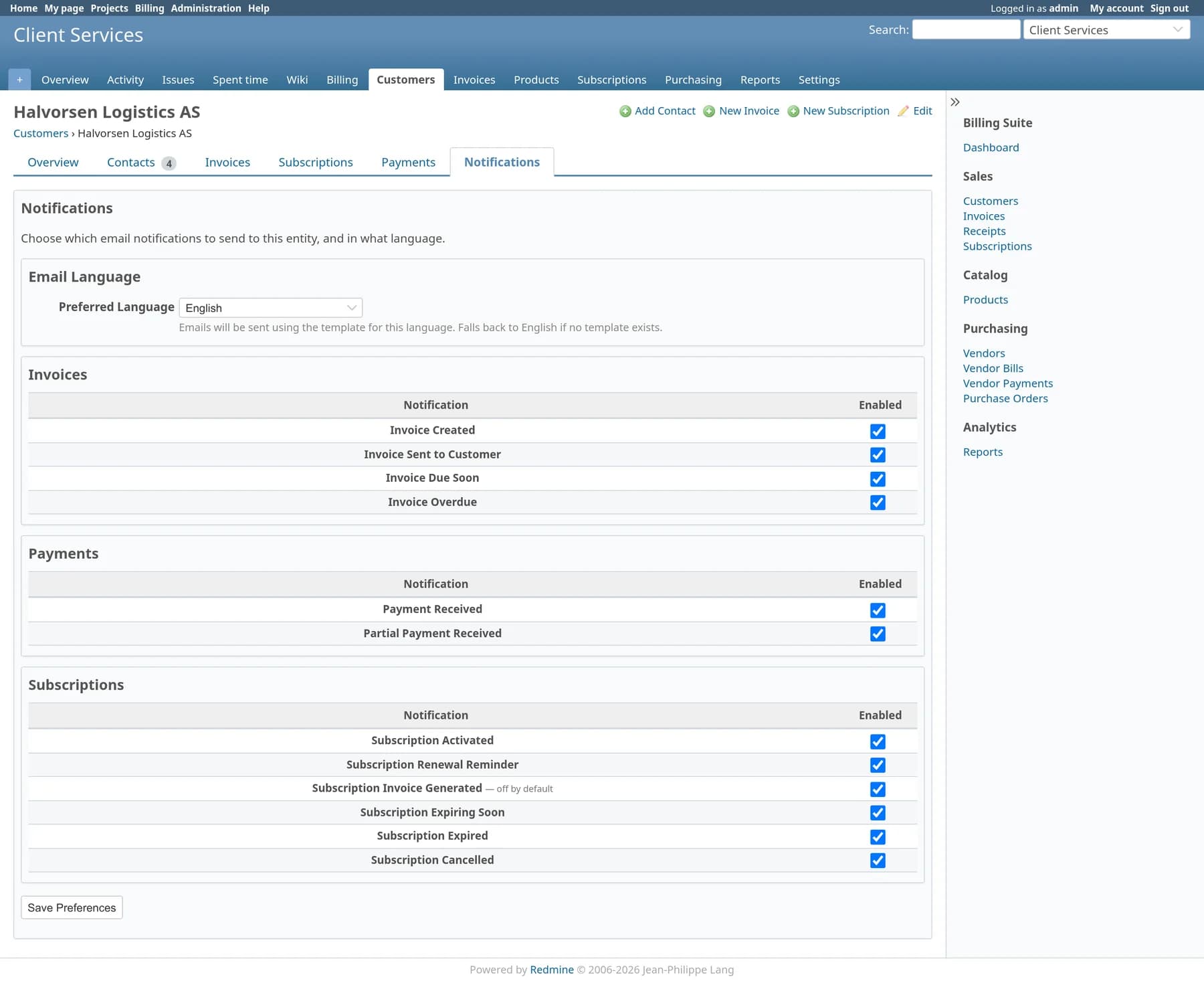Click the plus icon before Overview tab

coord(19,80)
